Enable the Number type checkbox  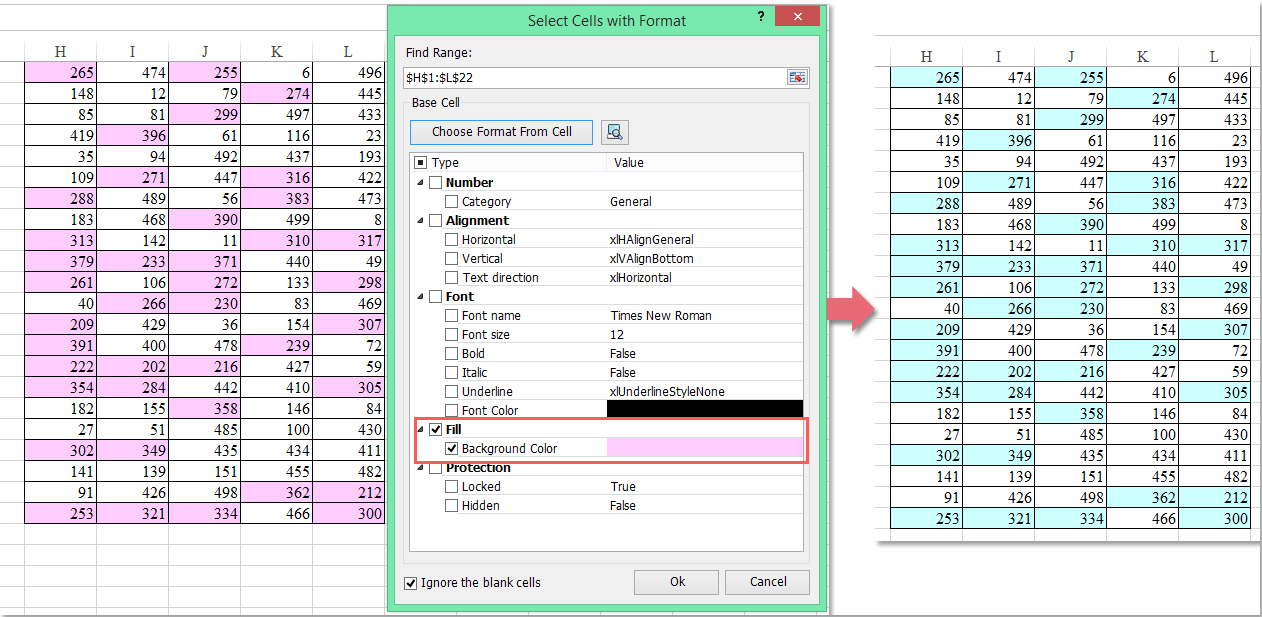(436, 182)
